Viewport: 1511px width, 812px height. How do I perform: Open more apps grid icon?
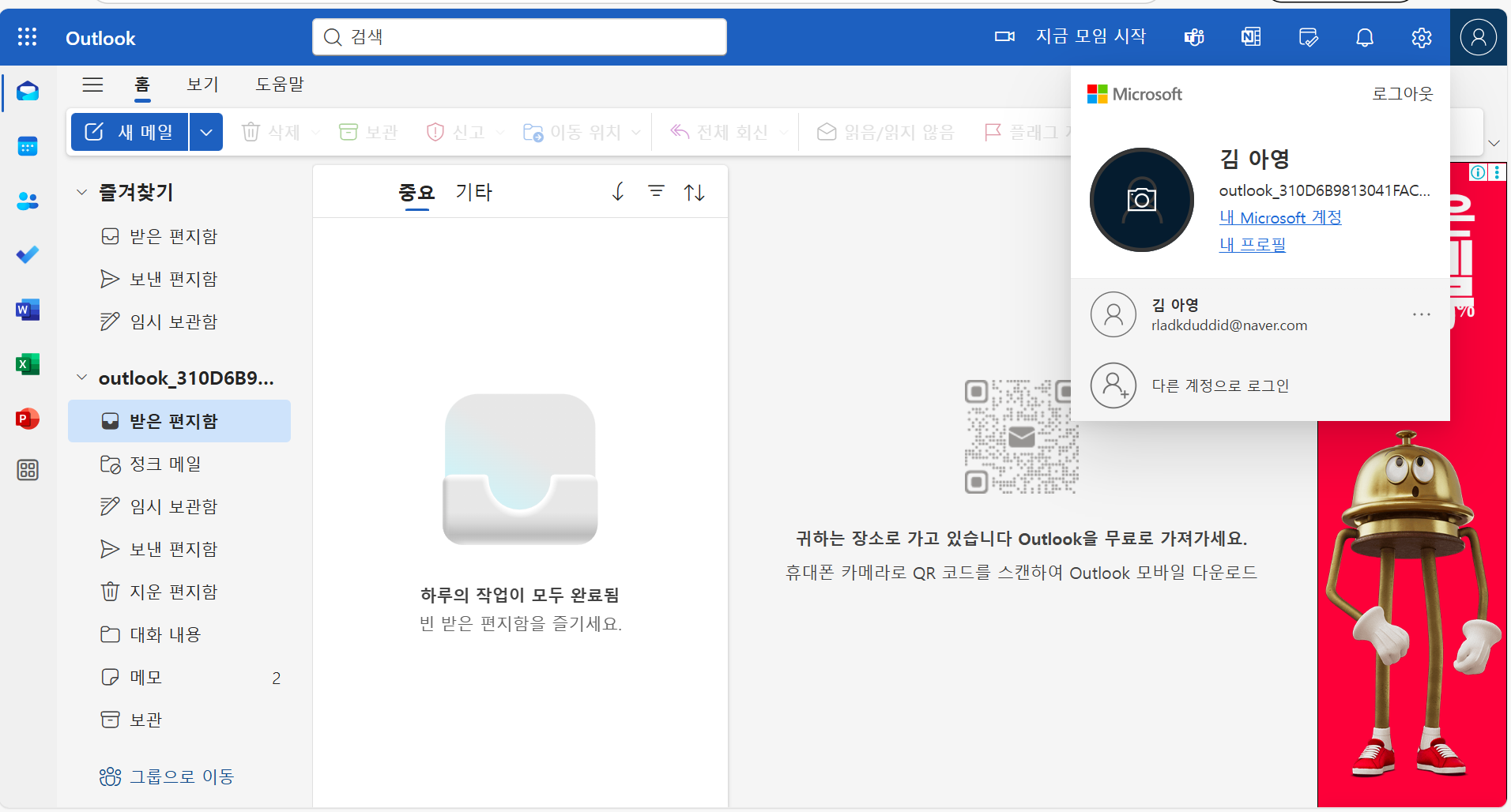tap(28, 470)
